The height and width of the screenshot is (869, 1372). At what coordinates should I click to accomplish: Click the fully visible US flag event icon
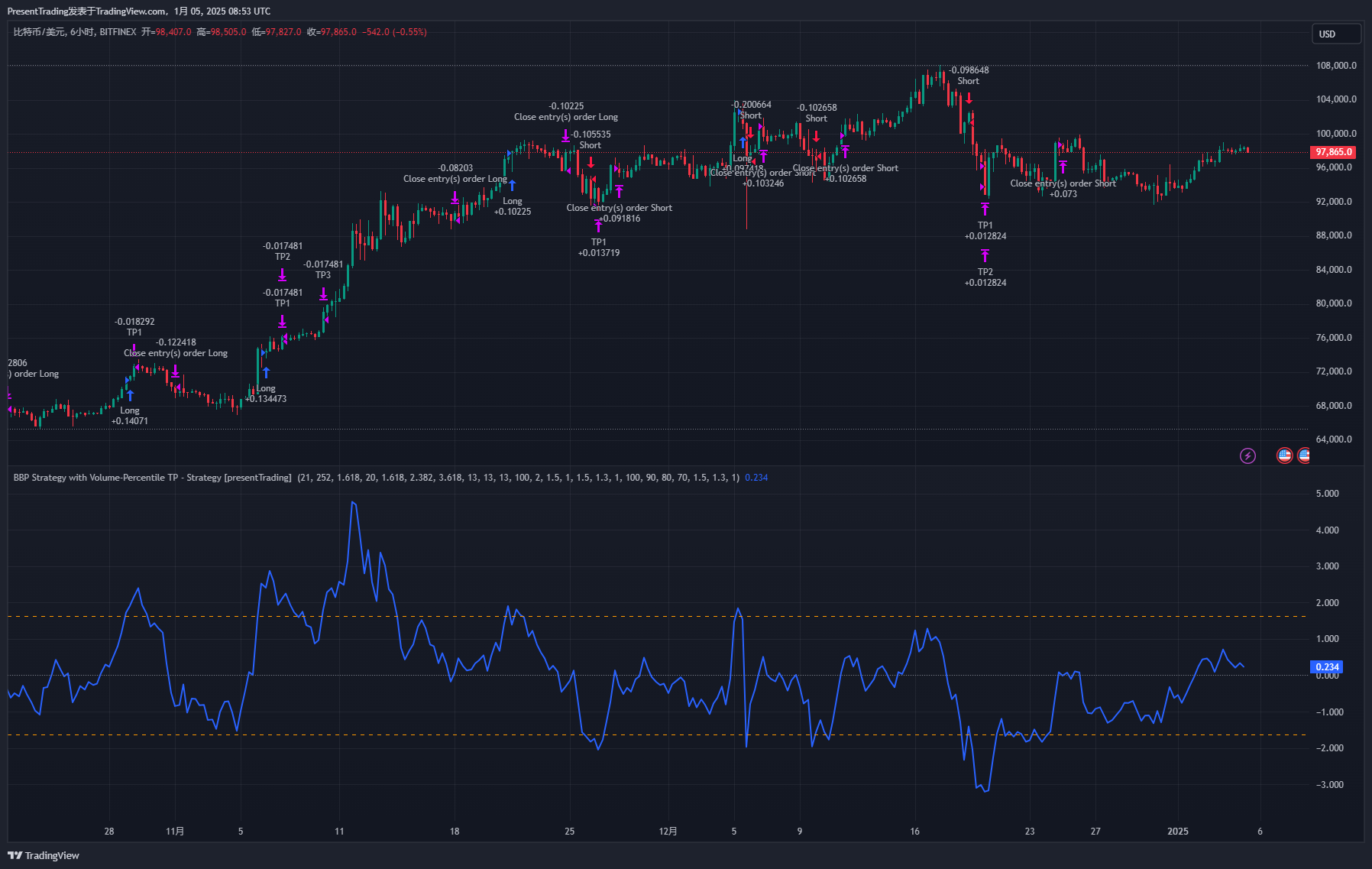click(x=1285, y=456)
